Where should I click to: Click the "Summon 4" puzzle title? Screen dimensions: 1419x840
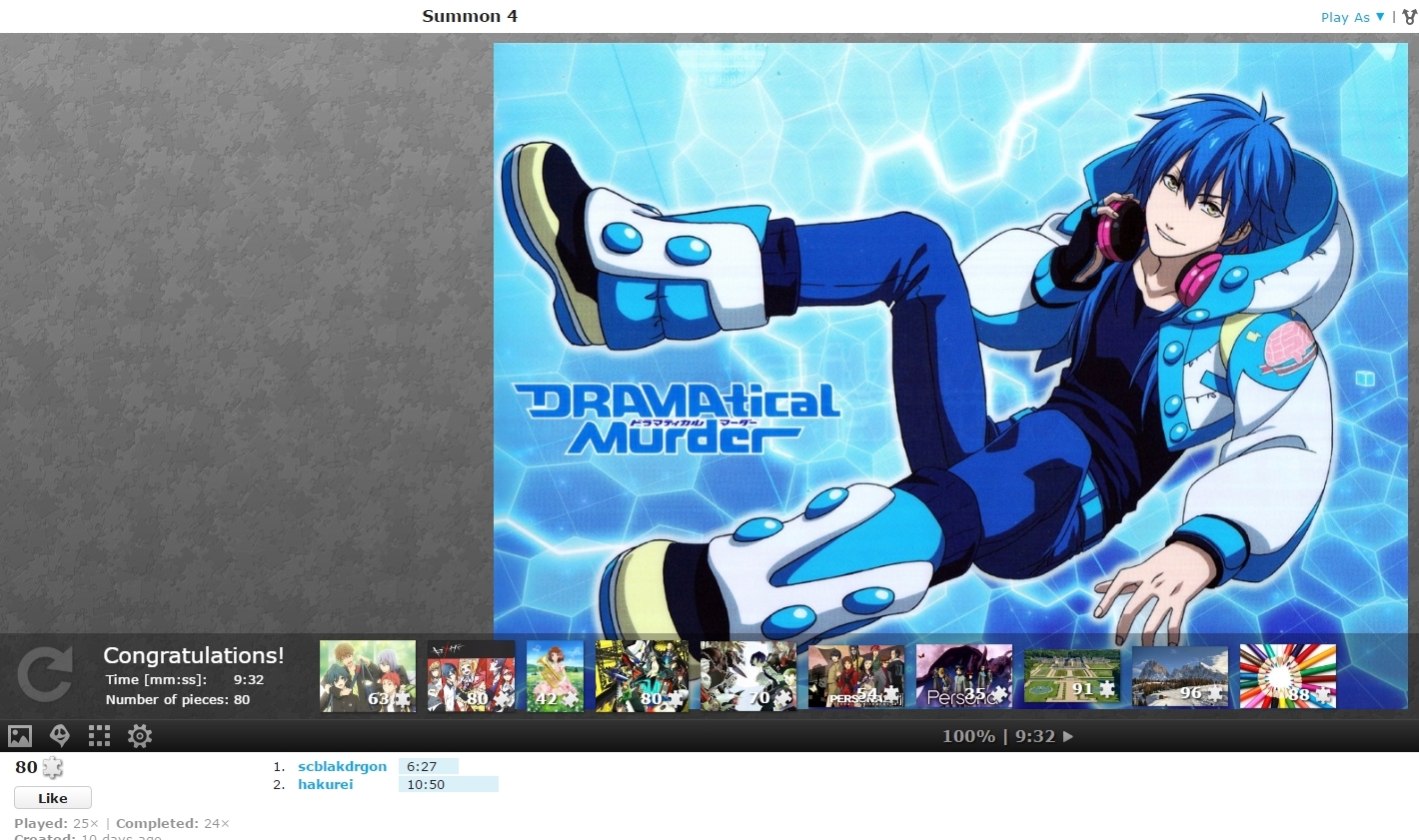470,16
